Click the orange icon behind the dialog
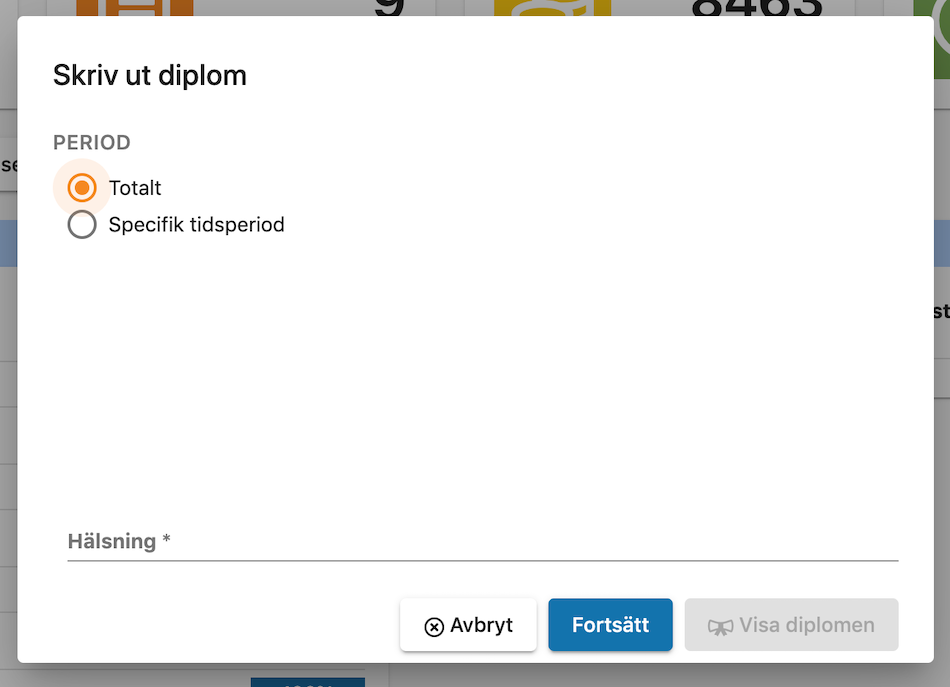This screenshot has height=687, width=950. pyautogui.click(x=135, y=8)
